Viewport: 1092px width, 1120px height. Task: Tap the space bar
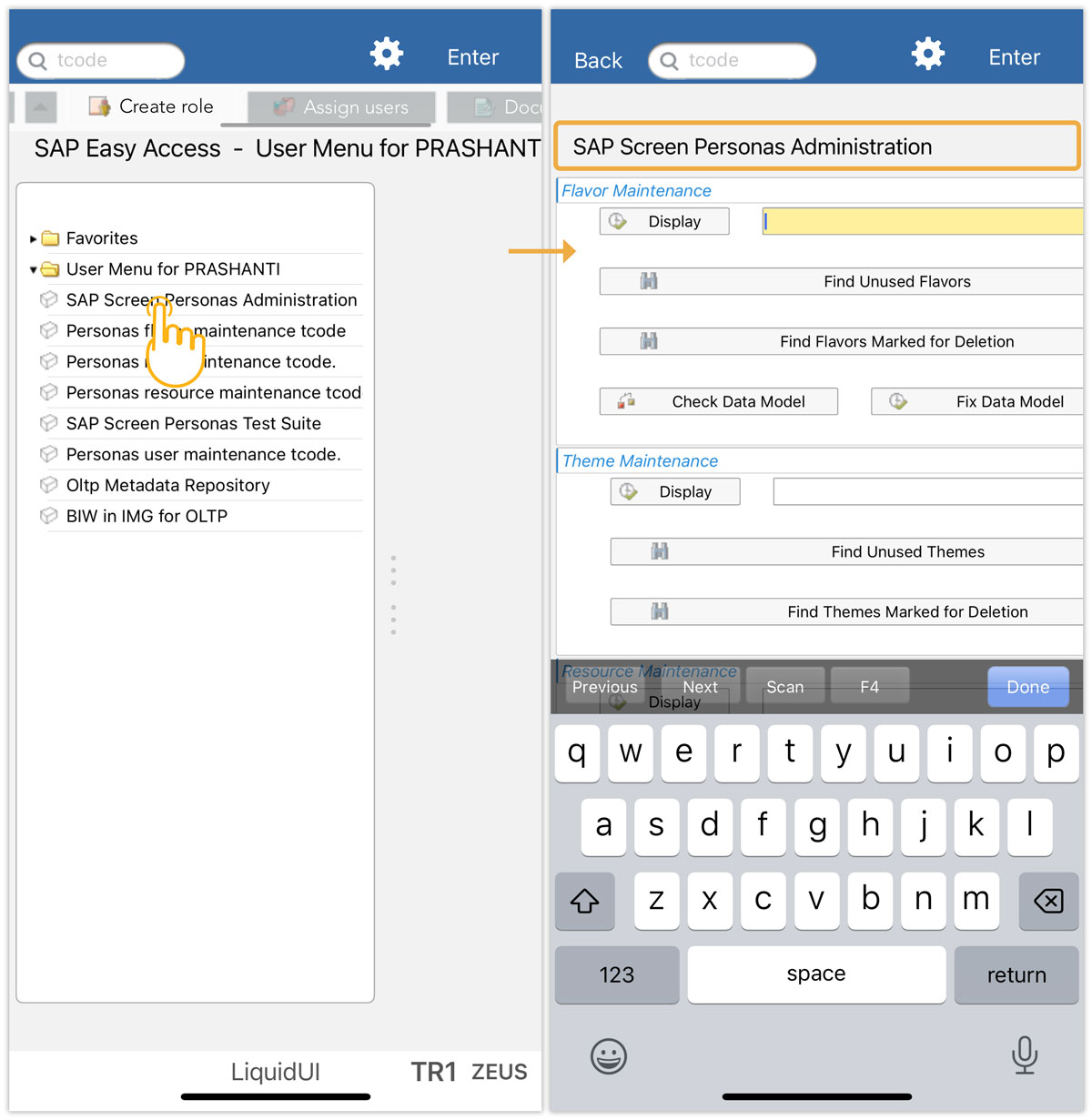coord(816,974)
